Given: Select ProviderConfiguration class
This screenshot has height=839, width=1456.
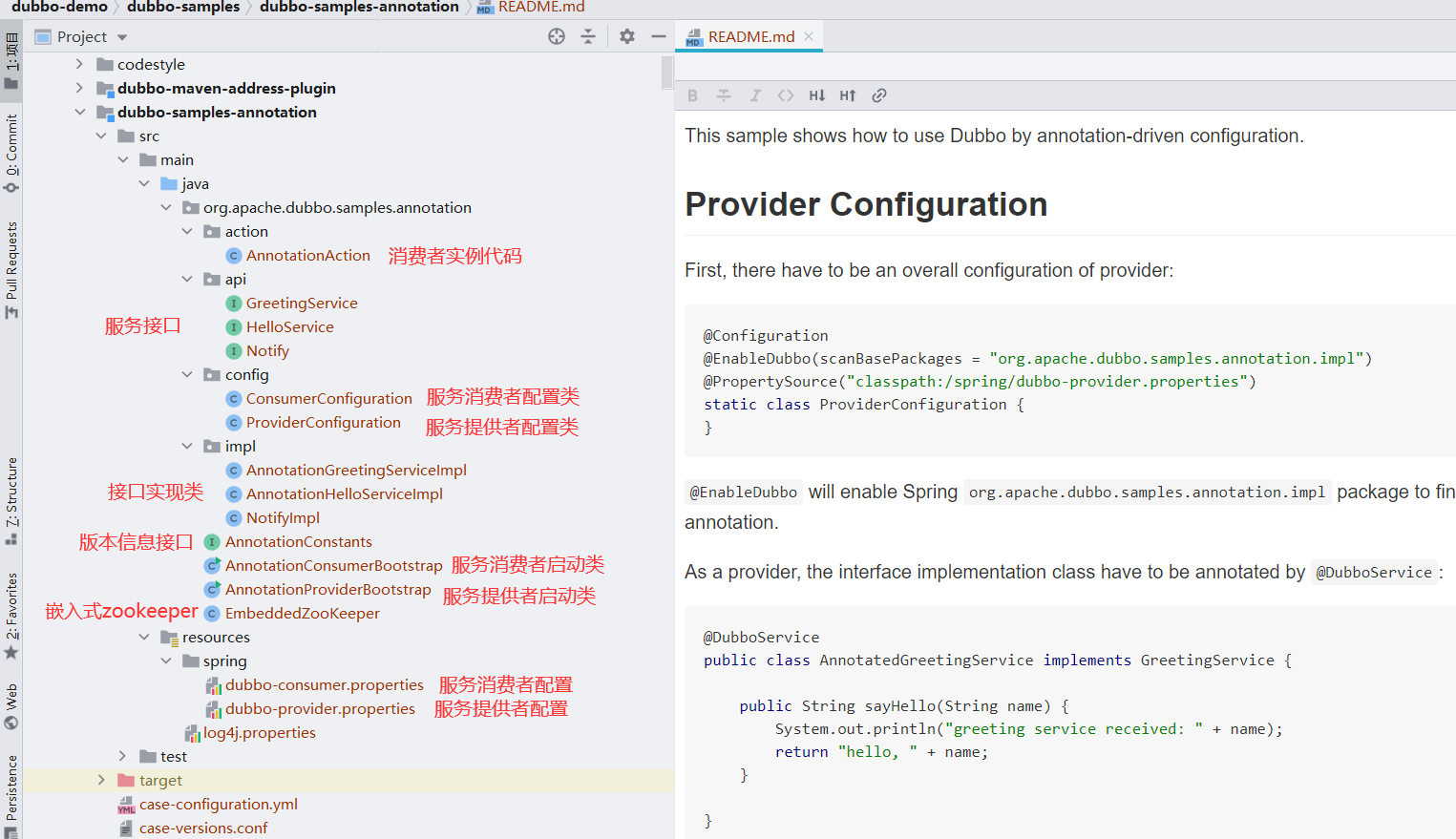Looking at the screenshot, I should point(323,422).
